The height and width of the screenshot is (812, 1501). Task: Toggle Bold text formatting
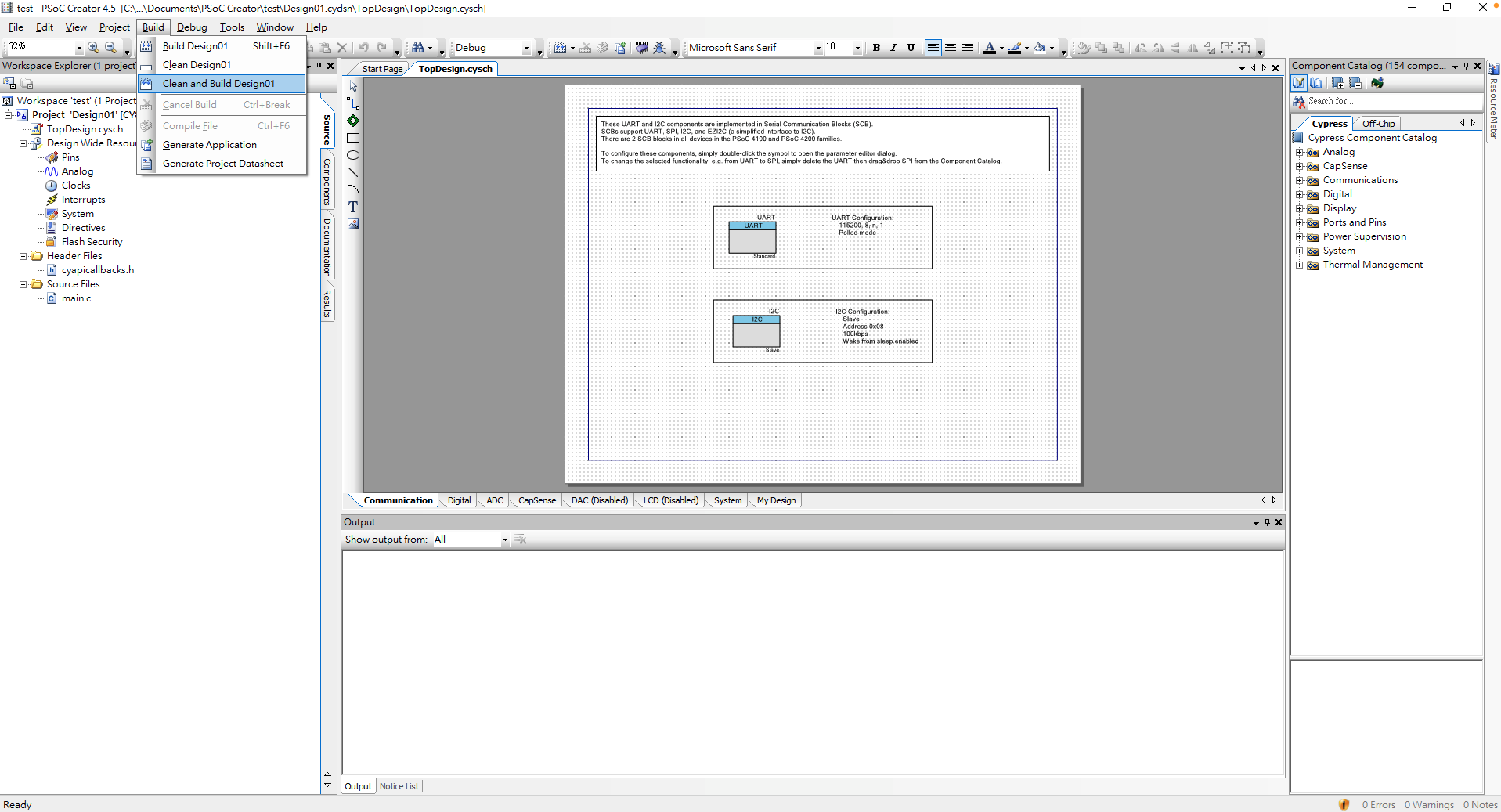(x=876, y=48)
